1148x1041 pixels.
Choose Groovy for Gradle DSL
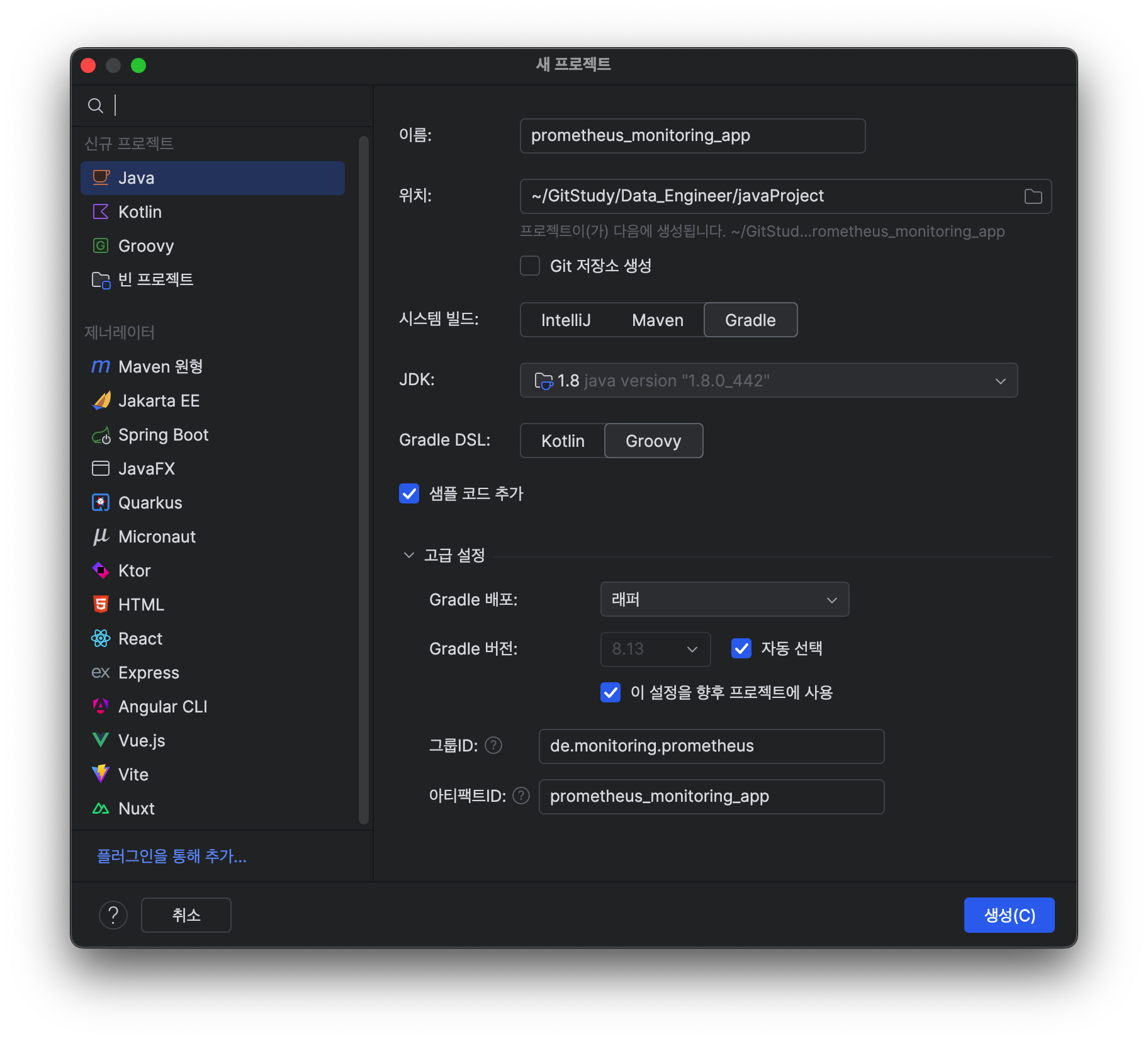point(653,441)
